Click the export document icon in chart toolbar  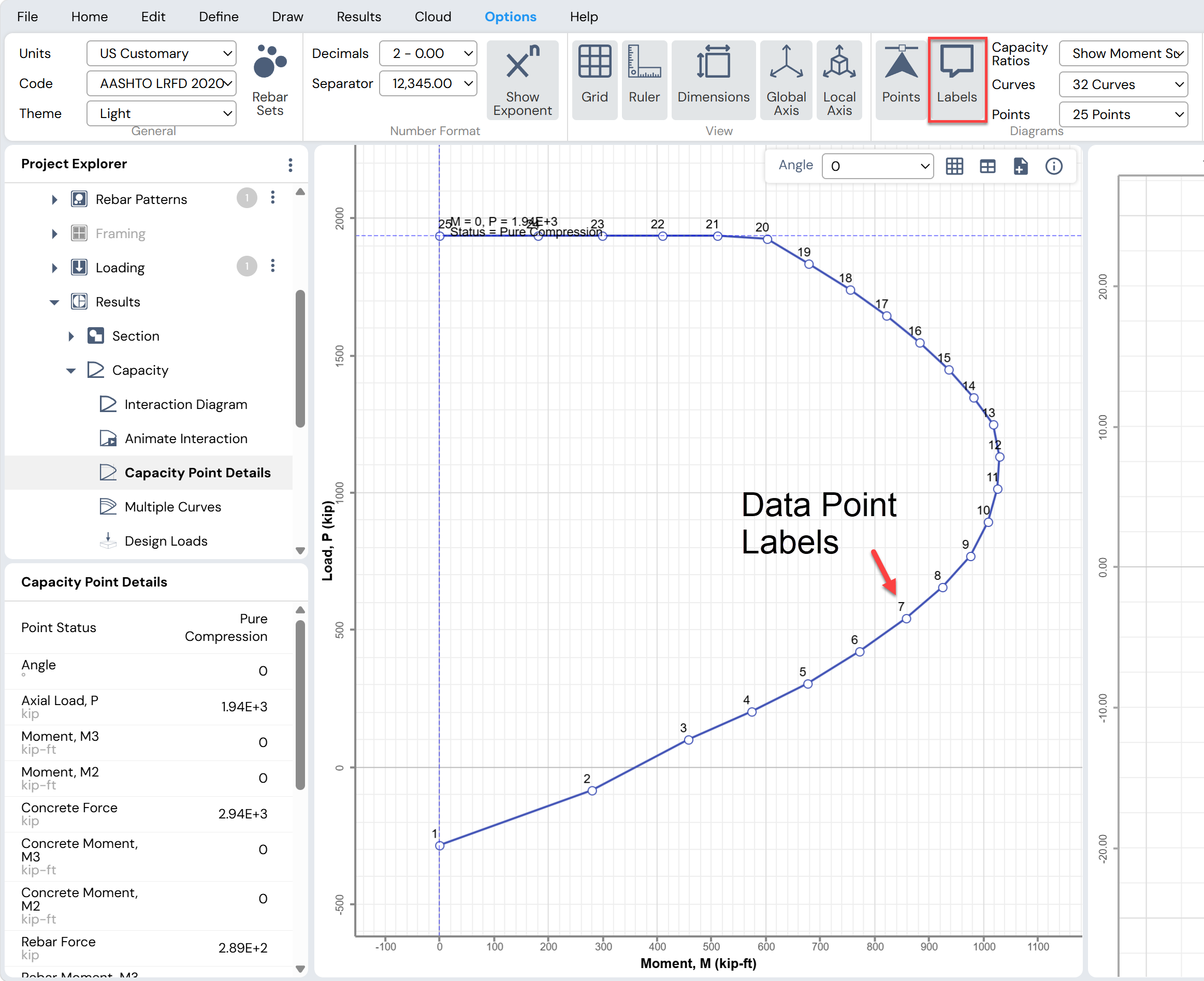1020,166
